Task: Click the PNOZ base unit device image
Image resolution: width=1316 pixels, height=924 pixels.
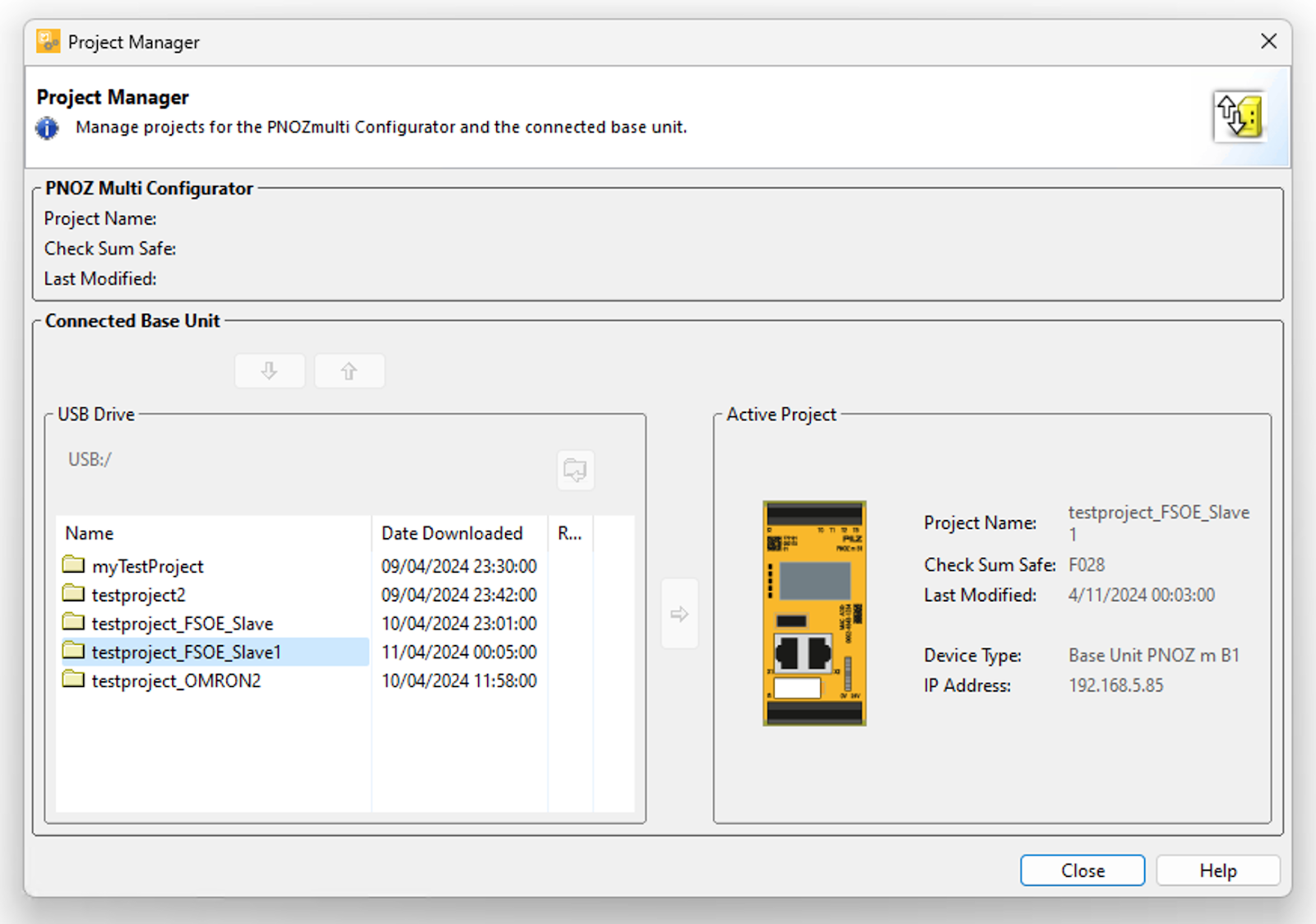Action: 814,613
